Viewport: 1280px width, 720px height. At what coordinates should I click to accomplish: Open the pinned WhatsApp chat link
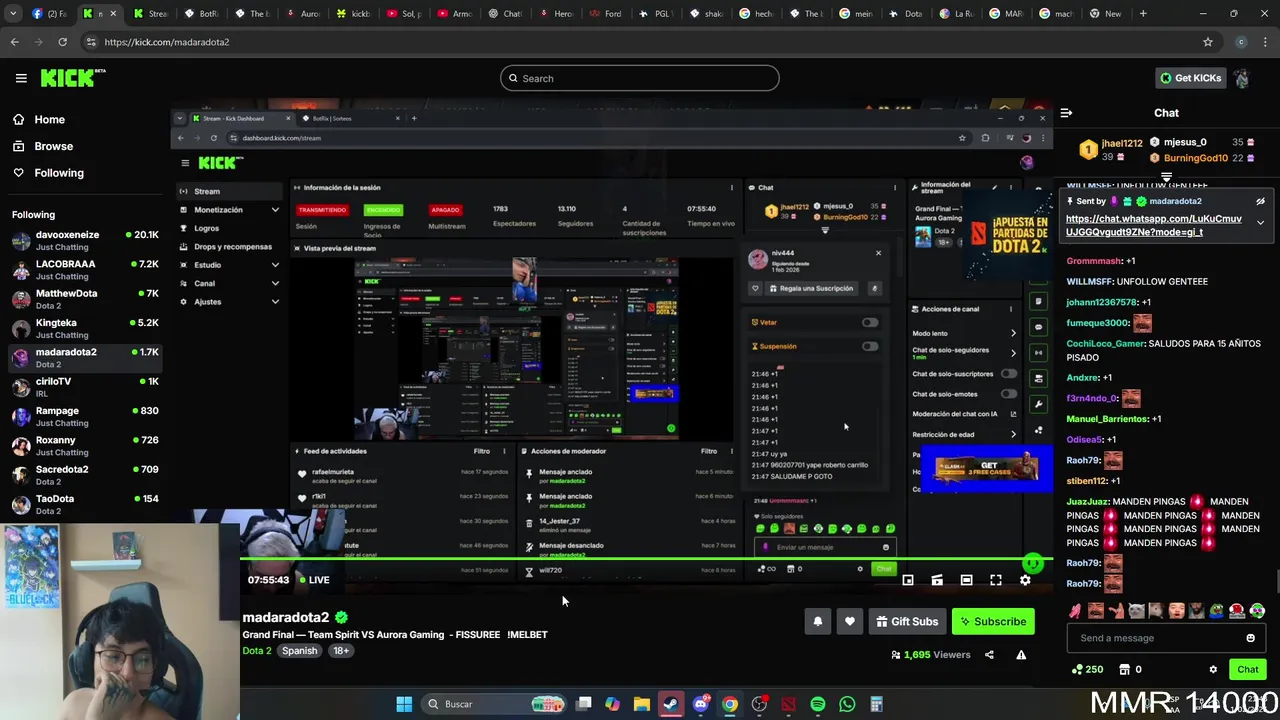[x=1153, y=225]
